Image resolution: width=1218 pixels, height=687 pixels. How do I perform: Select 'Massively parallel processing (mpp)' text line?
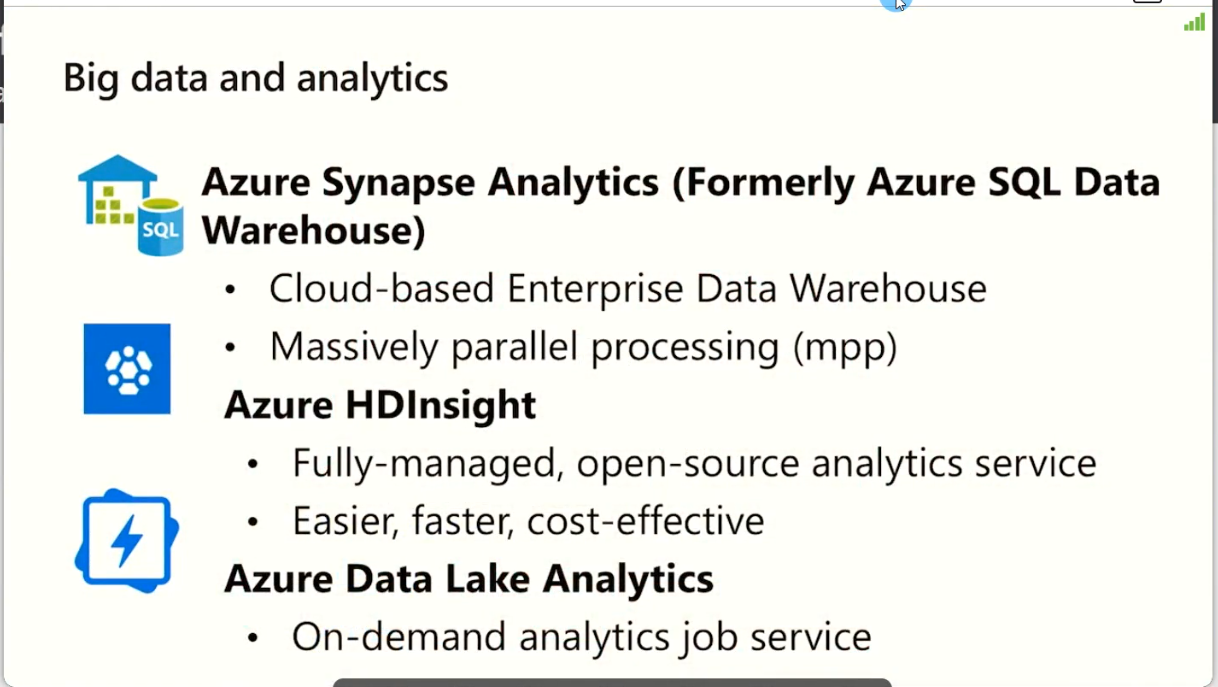click(x=583, y=347)
